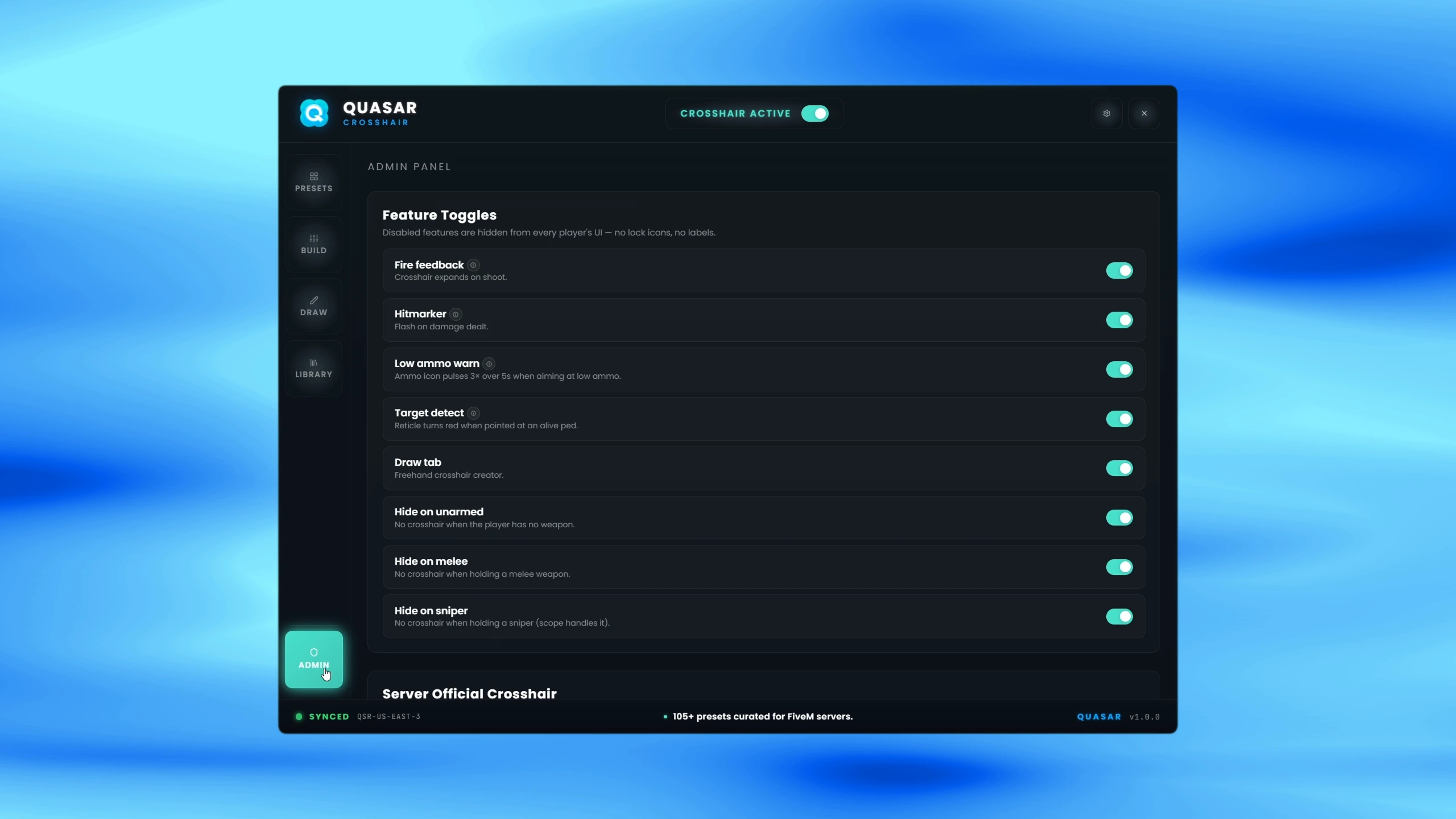Click the "SYNCED" status label
Screen dimensions: 1456x819
click(x=329, y=717)
